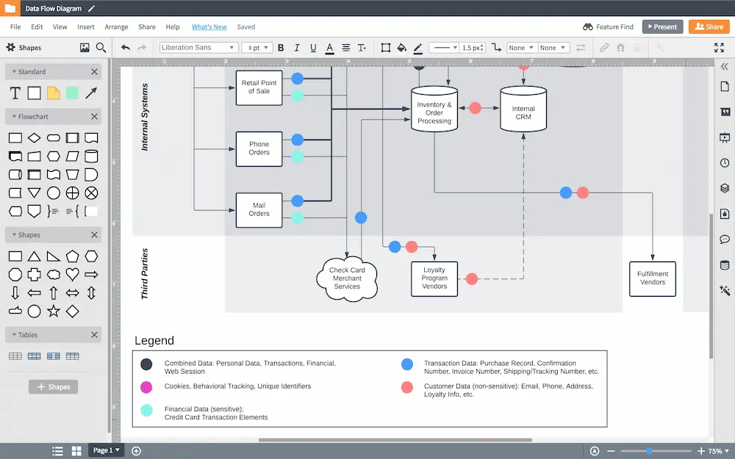
Task: Click the redo arrow icon
Action: 142,47
